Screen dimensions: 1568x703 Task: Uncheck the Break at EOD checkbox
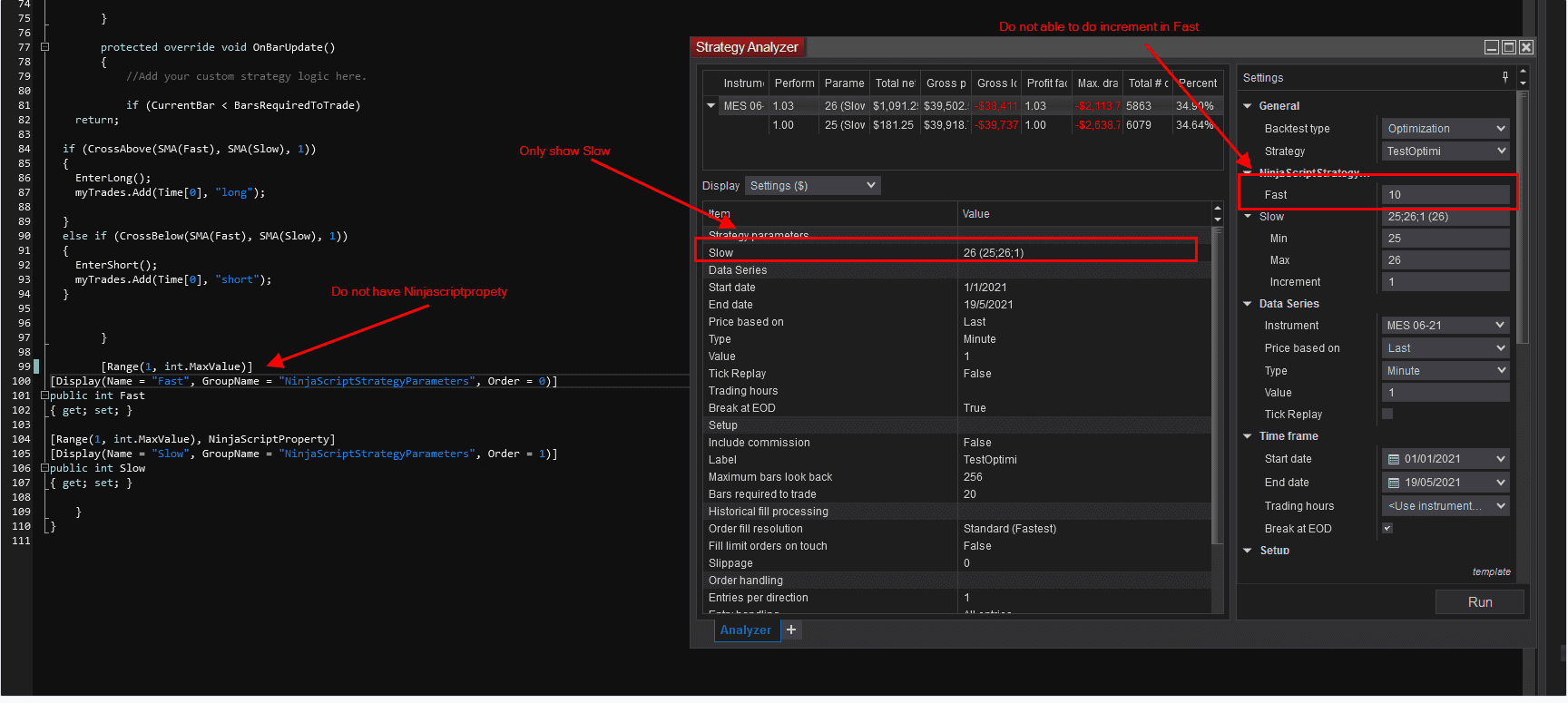(x=1387, y=528)
